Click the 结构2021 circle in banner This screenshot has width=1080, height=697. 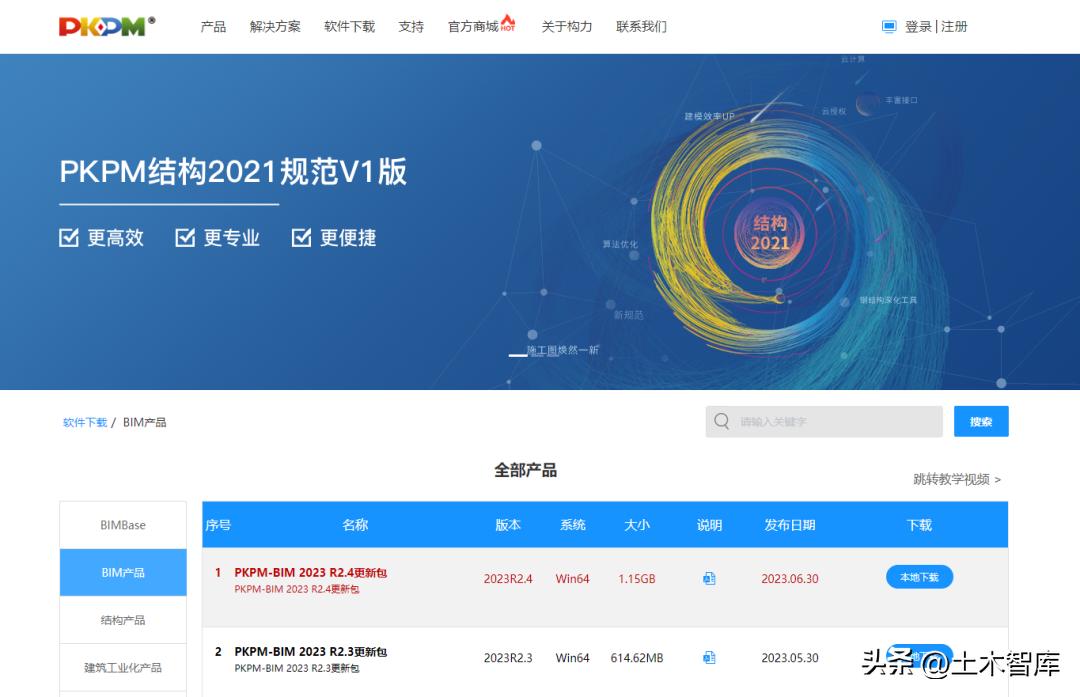point(769,233)
